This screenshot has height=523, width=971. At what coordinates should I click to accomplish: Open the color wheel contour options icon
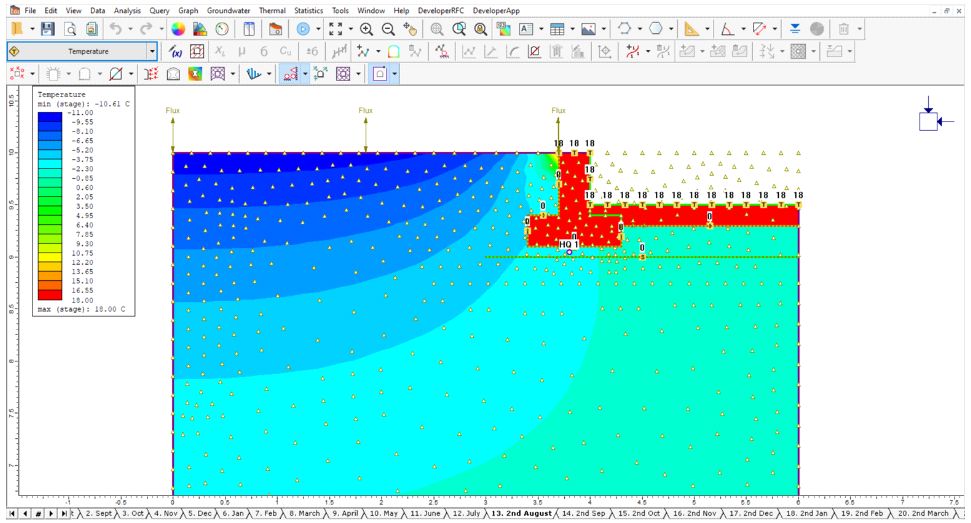point(178,30)
